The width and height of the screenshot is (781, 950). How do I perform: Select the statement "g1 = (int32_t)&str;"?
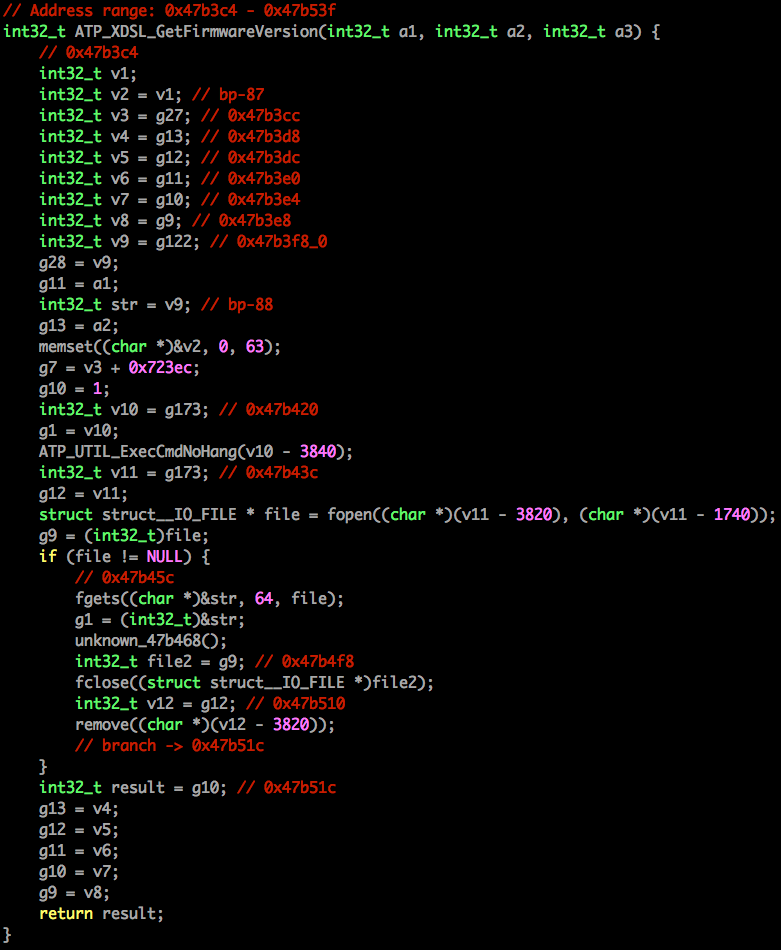160,620
